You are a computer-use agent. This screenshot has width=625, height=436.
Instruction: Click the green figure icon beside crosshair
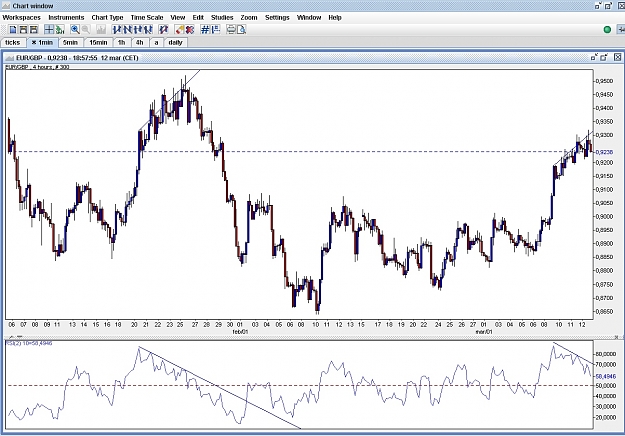pyautogui.click(x=59, y=29)
